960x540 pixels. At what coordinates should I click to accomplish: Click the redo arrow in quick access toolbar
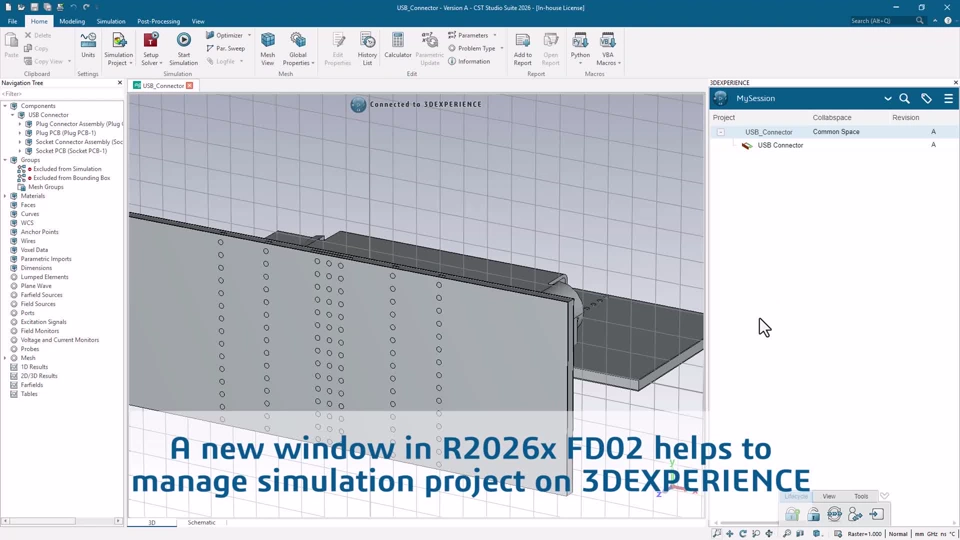tap(86, 7)
